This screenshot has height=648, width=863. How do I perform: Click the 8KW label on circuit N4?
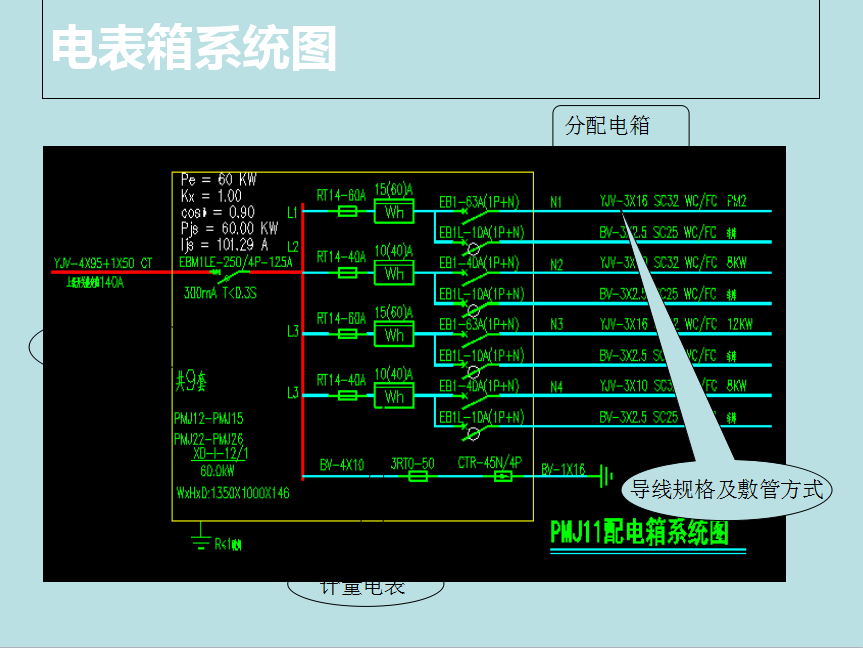coord(736,385)
